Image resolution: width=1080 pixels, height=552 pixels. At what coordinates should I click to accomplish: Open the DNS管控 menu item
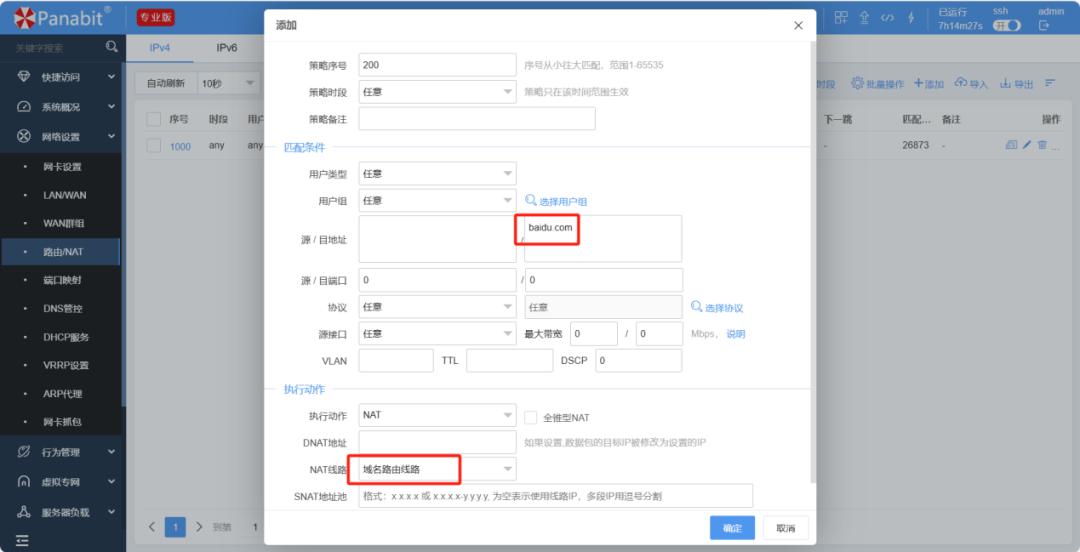coord(61,309)
